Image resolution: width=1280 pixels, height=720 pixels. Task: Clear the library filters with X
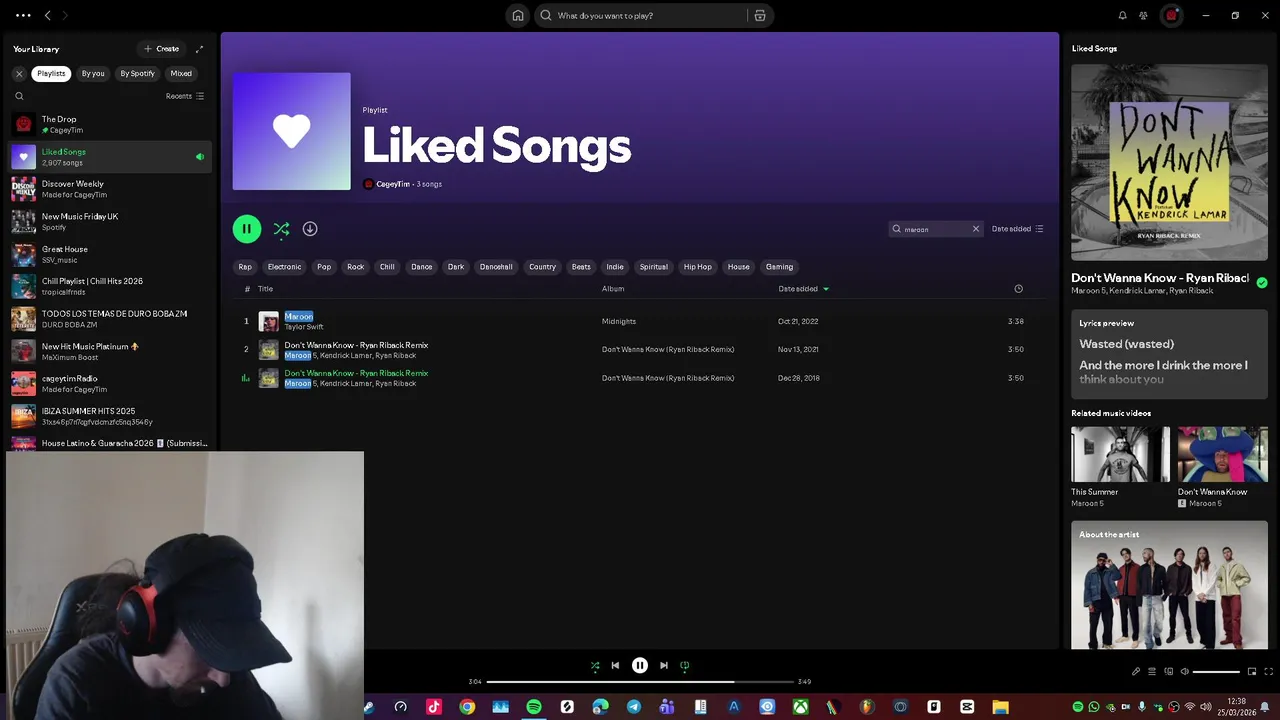[x=19, y=73]
